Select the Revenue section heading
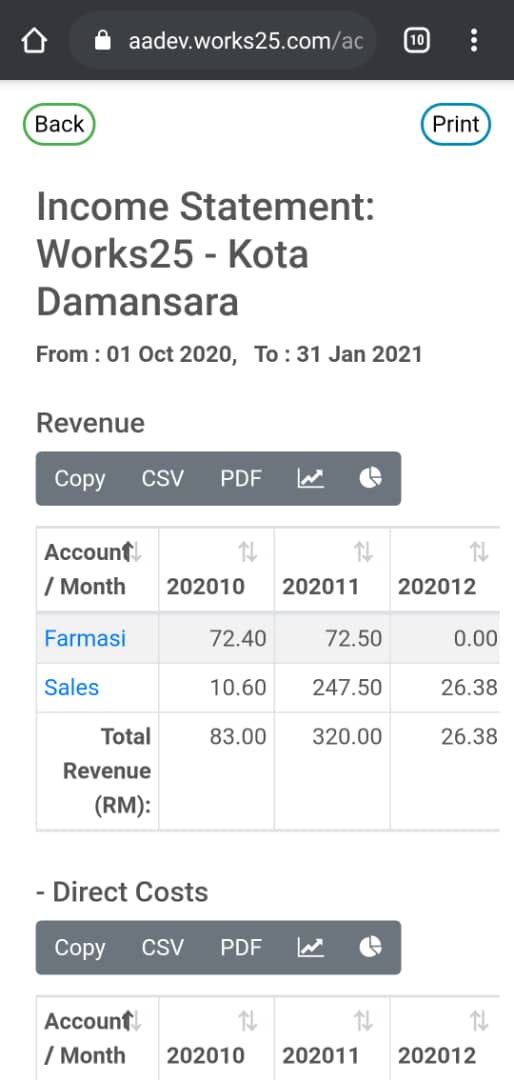Viewport: 514px width, 1080px height. [90, 423]
